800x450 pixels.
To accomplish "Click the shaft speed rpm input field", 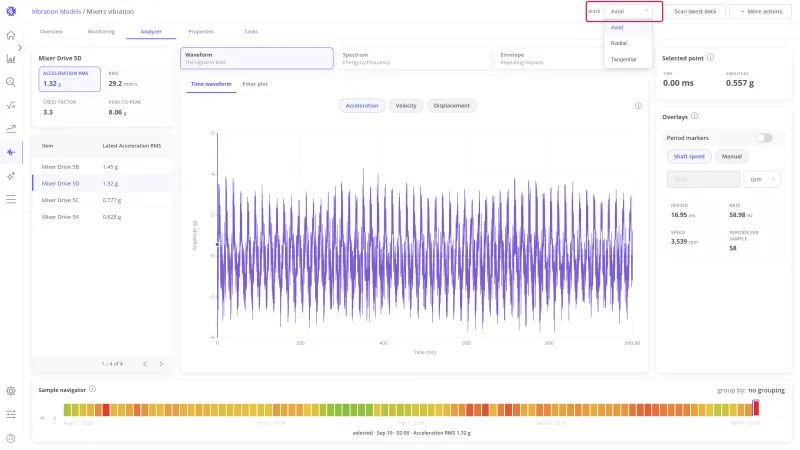I will [704, 179].
